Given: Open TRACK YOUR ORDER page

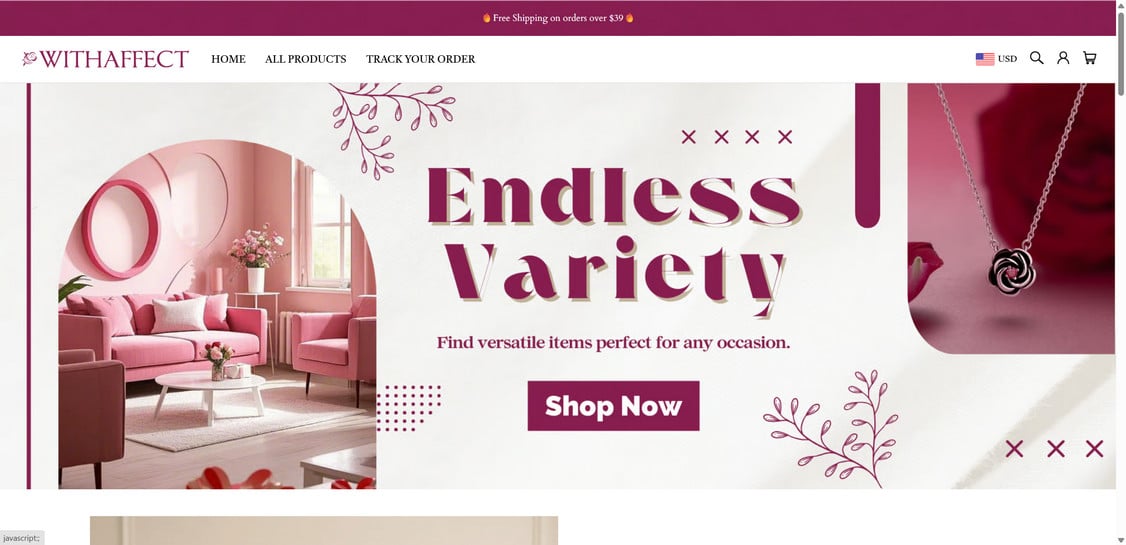Looking at the screenshot, I should click(421, 59).
